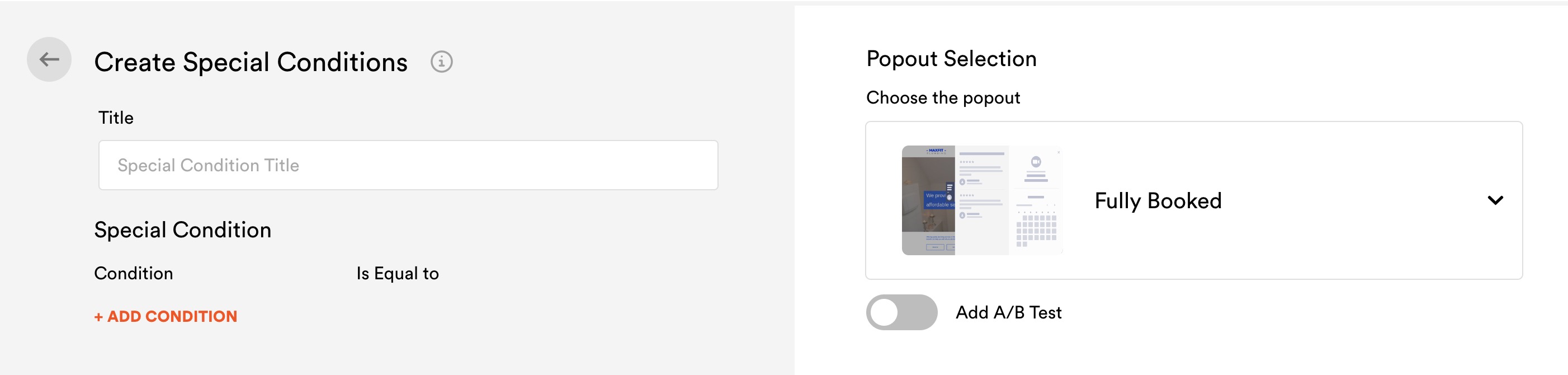
Task: Click the review list in popout preview
Action: click(981, 186)
